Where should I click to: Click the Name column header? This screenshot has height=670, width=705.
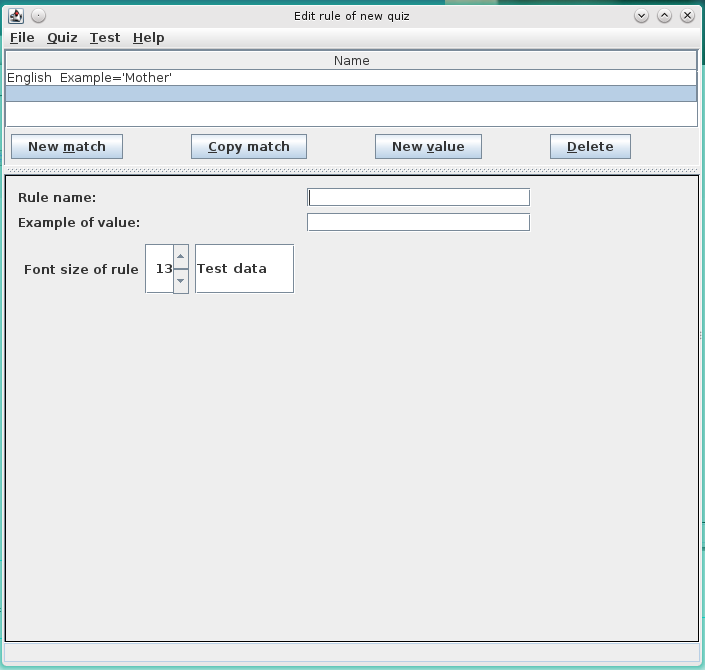[351, 61]
